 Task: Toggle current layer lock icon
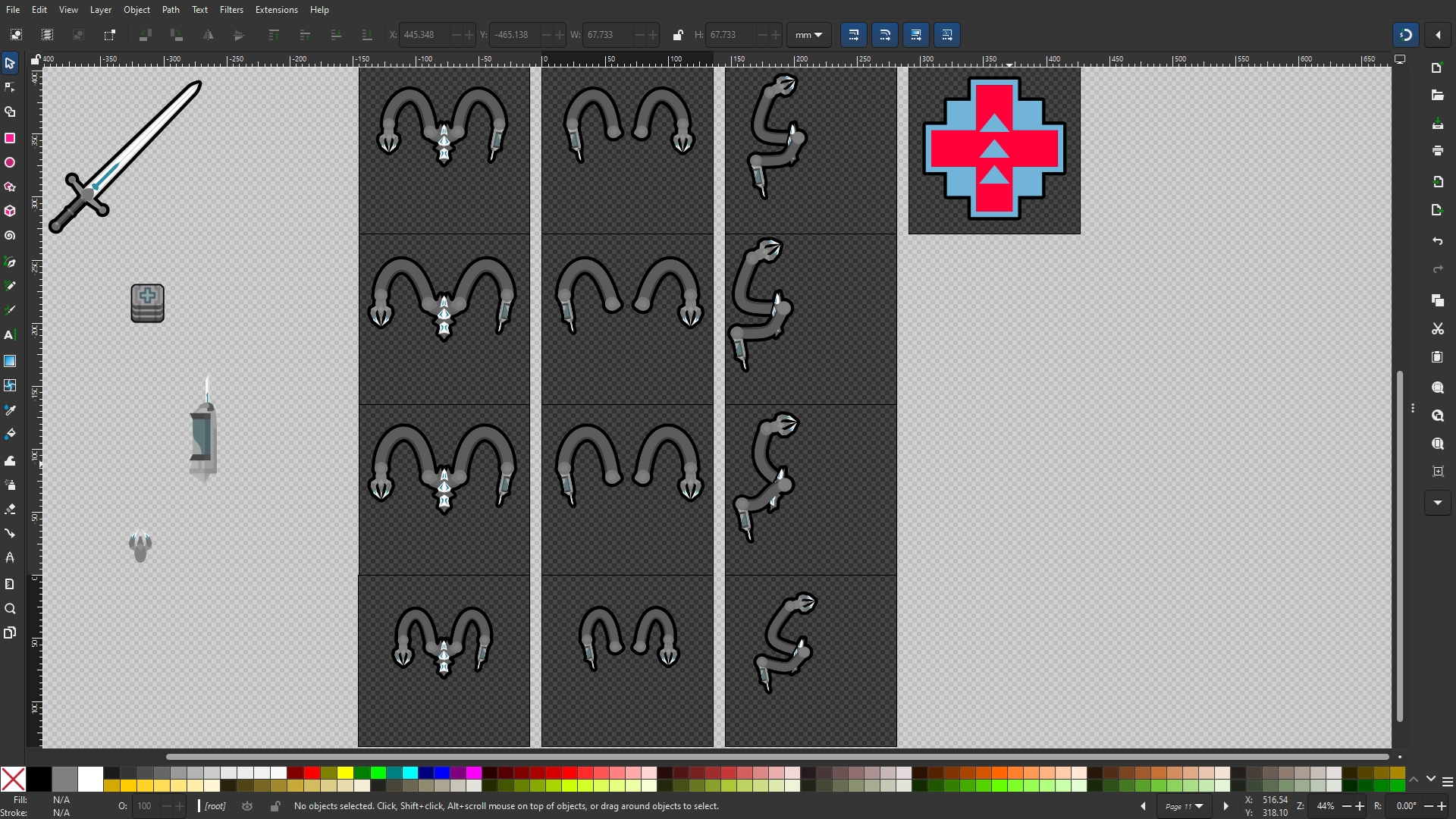click(275, 806)
